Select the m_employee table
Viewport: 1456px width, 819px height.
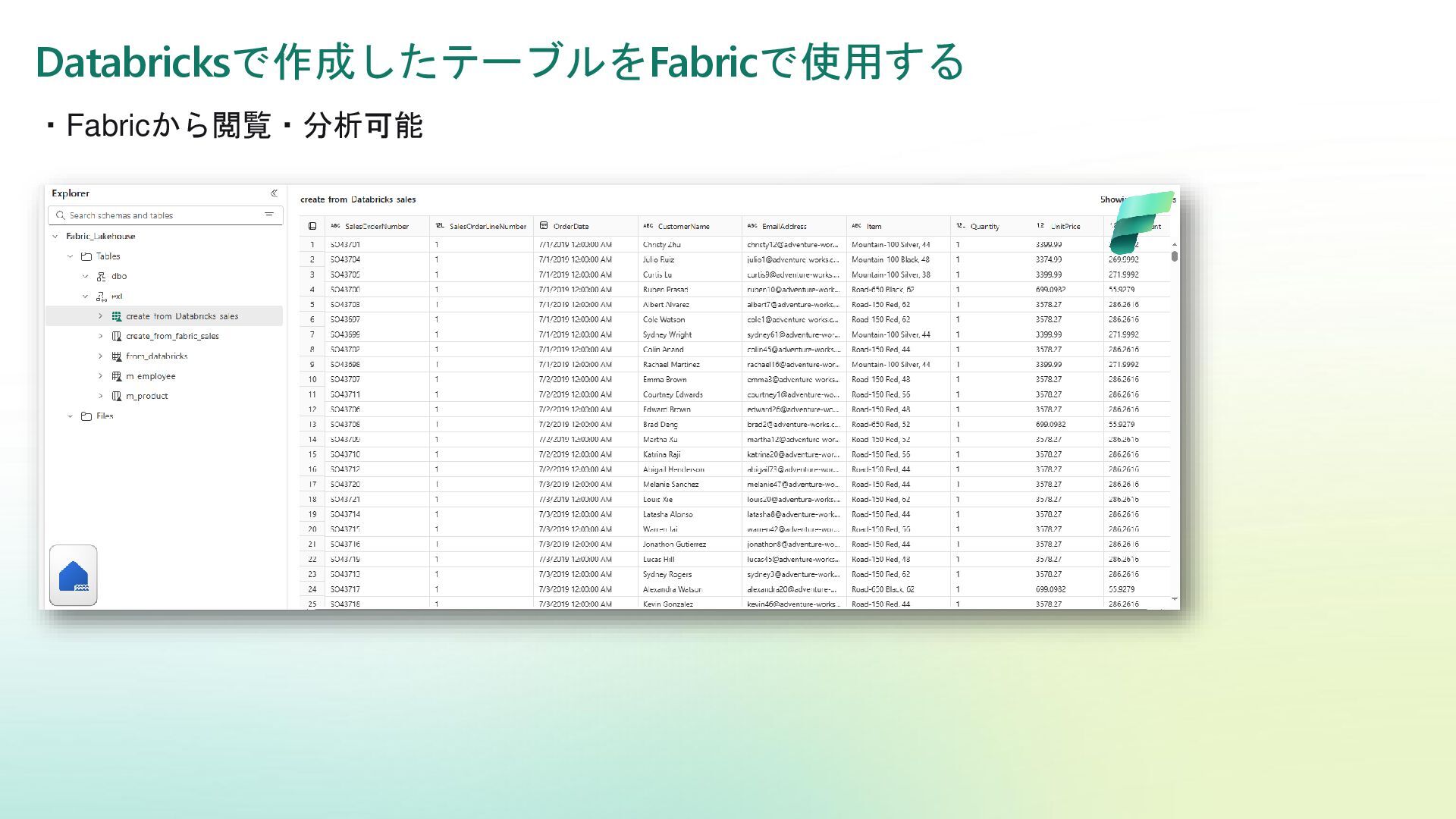coord(150,376)
